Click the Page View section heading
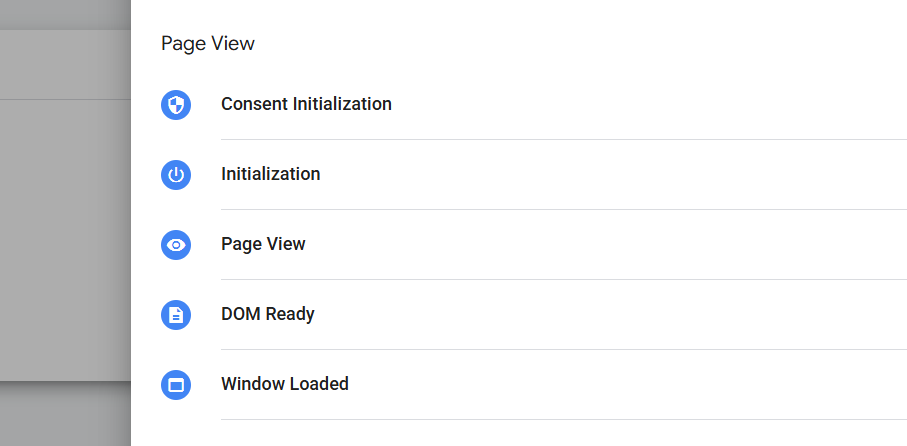The width and height of the screenshot is (907, 446). (x=208, y=43)
